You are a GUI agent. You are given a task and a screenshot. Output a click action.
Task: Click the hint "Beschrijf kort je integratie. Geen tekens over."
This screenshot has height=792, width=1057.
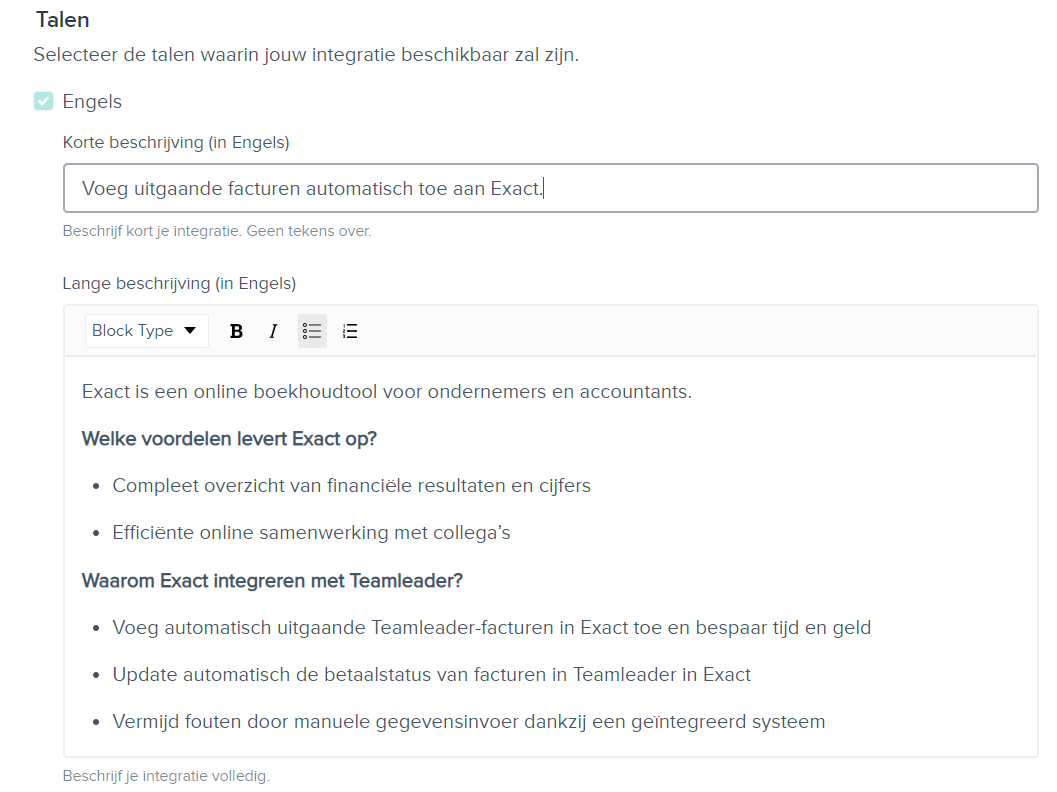pos(217,231)
